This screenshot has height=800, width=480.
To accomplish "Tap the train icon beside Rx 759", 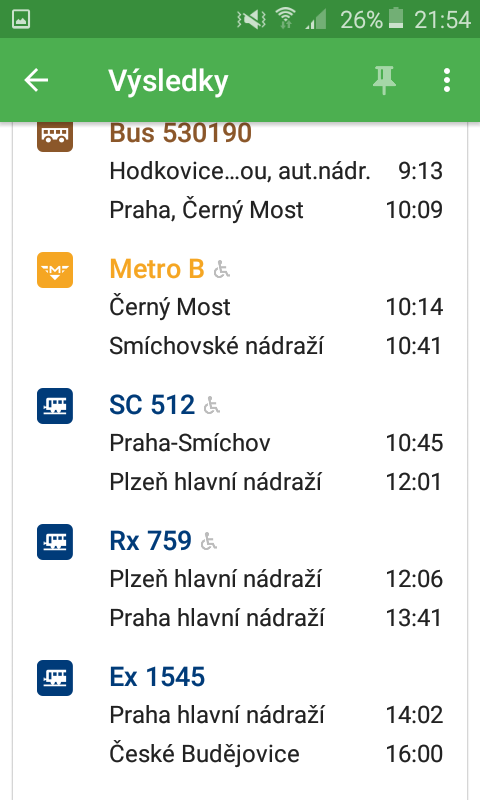I will (x=55, y=542).
